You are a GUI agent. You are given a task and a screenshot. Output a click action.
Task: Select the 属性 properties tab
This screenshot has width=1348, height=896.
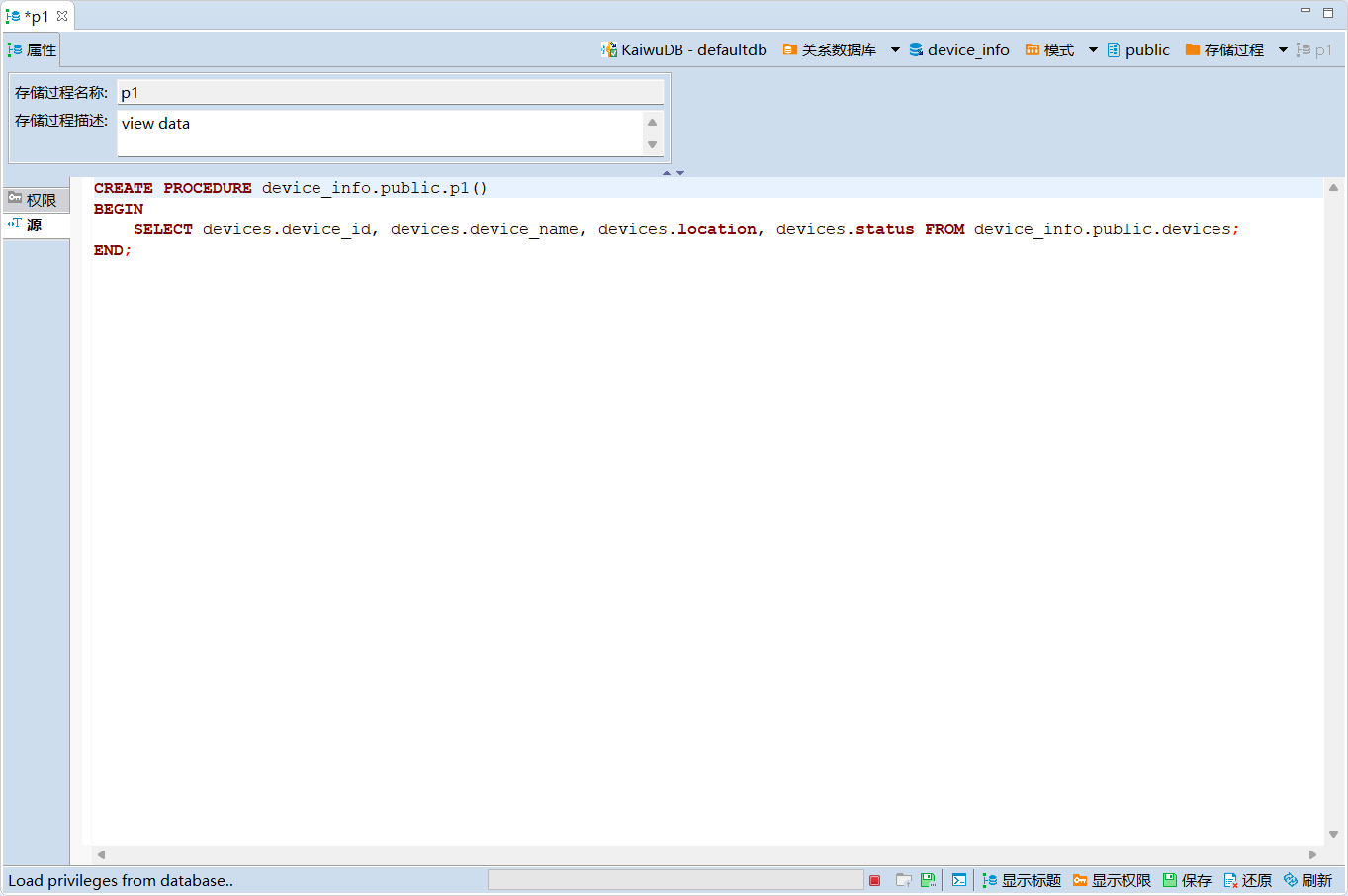33,49
